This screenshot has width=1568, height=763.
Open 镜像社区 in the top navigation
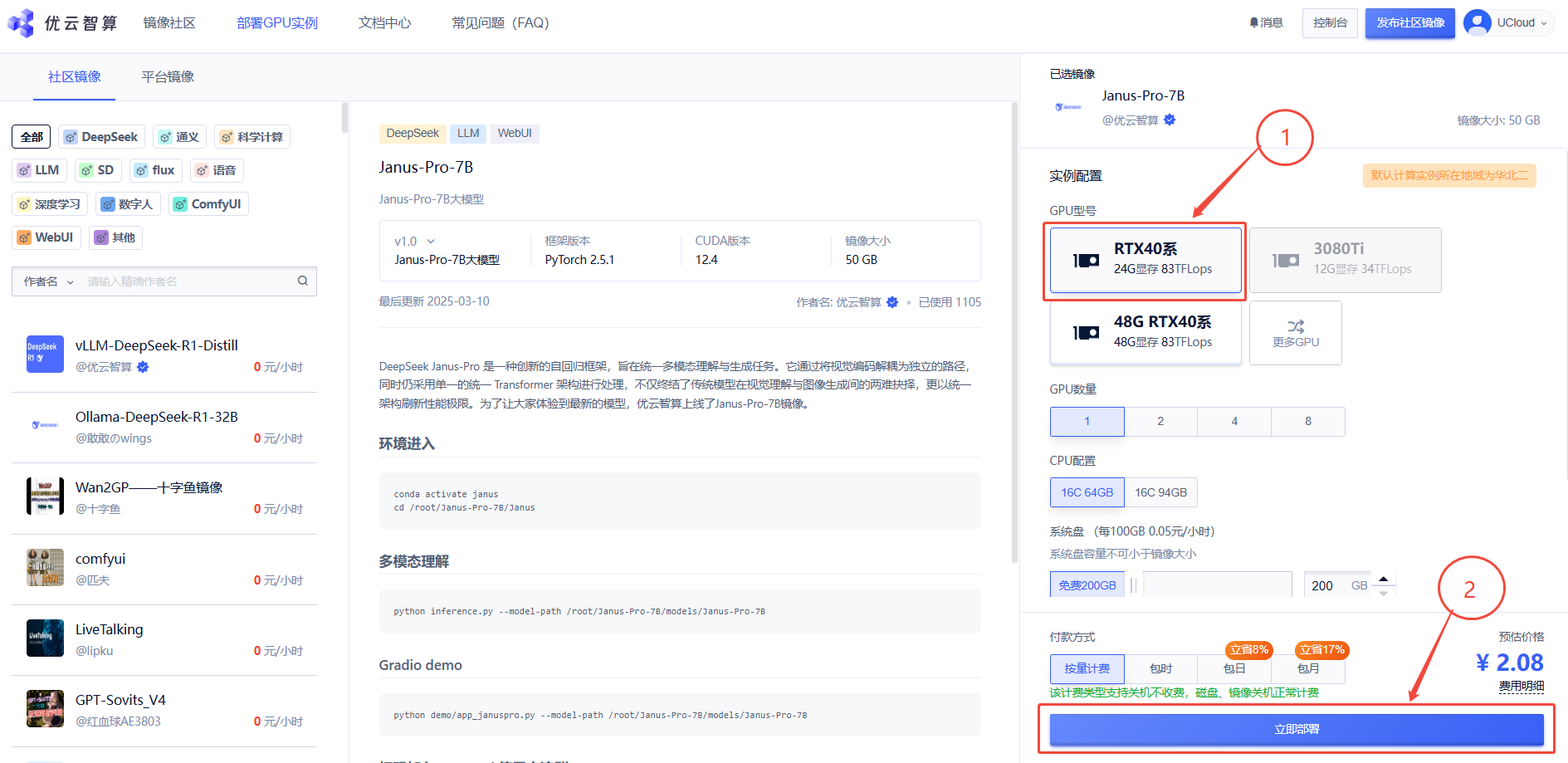pos(169,22)
